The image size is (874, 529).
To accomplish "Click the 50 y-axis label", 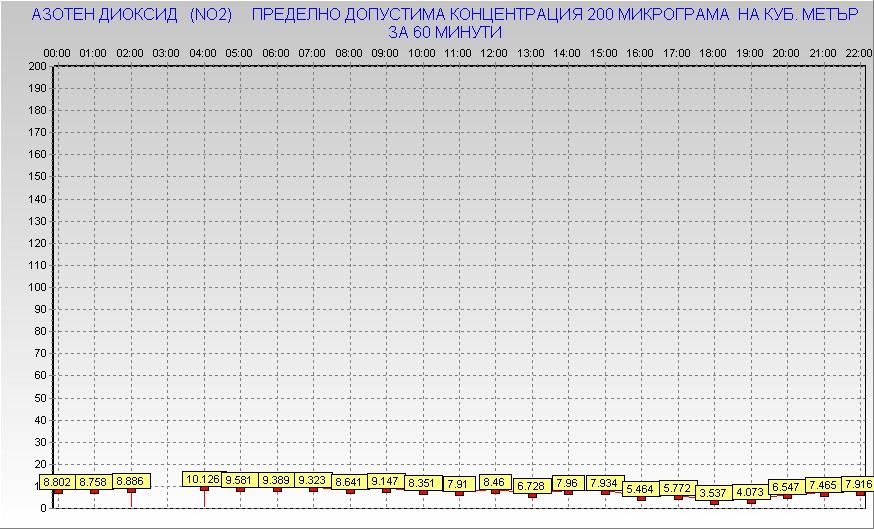I will tap(42, 398).
